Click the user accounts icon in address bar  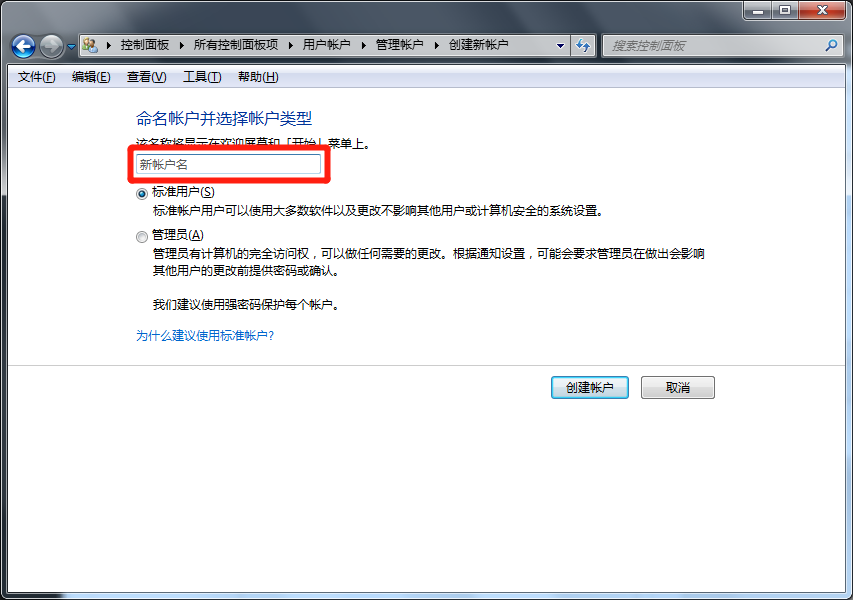pyautogui.click(x=90, y=45)
